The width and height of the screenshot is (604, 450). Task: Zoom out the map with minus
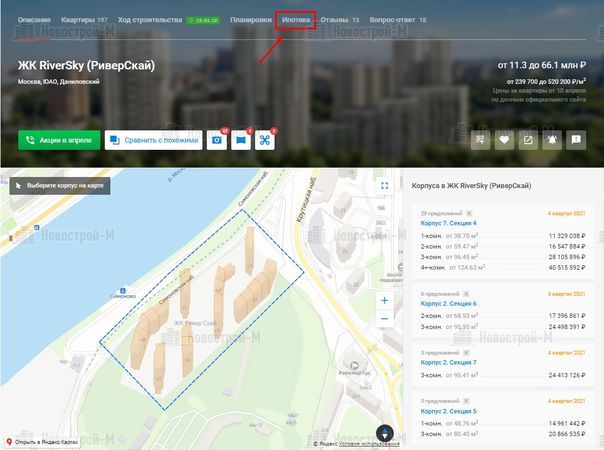tap(384, 319)
